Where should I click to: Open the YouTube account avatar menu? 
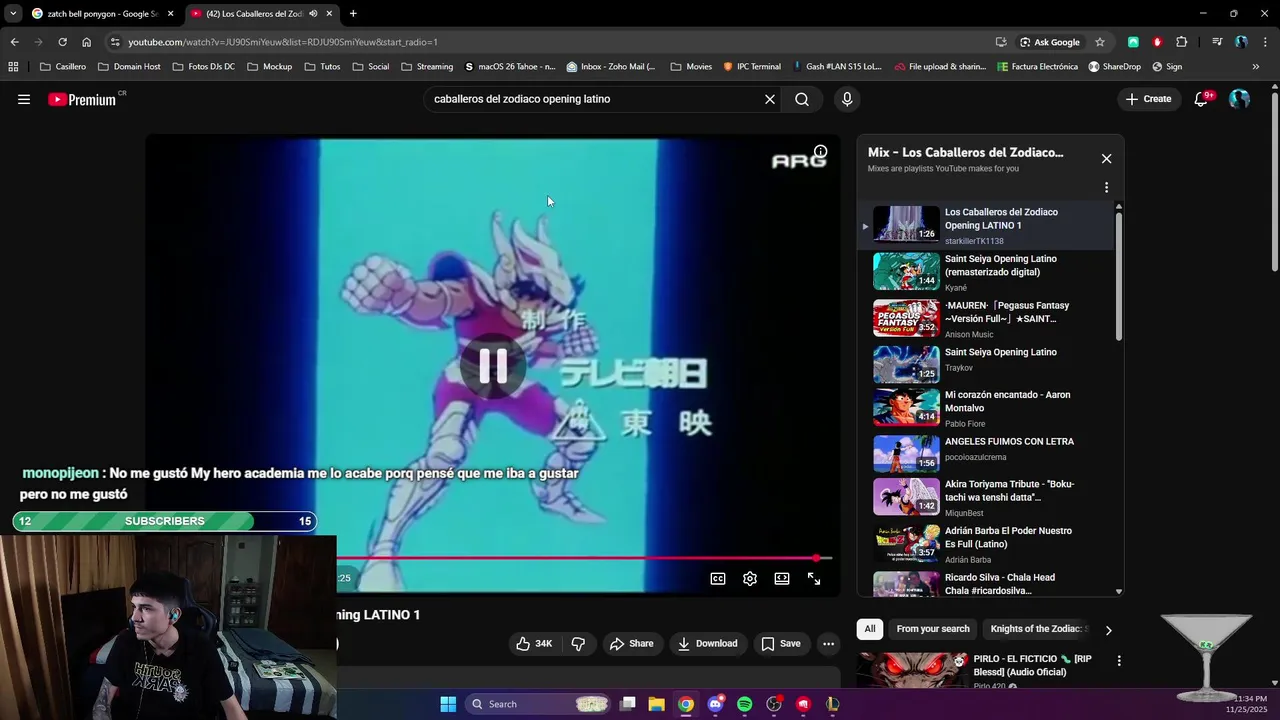[1240, 99]
